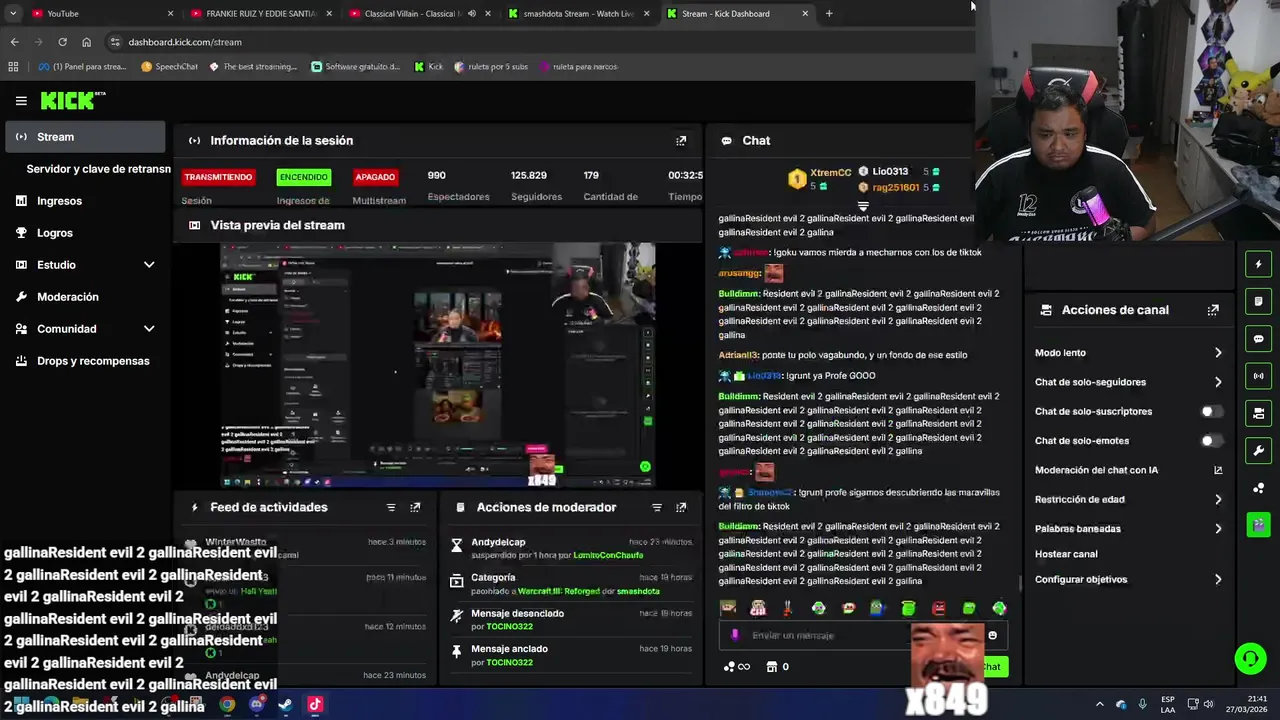Click Hostear canal
Viewport: 1280px width, 720px height.
coord(1066,554)
